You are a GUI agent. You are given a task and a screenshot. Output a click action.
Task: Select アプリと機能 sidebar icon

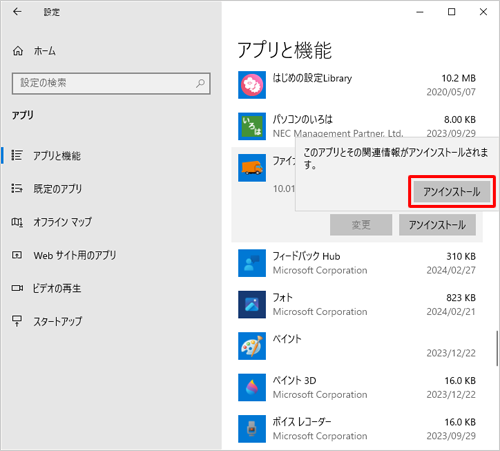point(17,155)
